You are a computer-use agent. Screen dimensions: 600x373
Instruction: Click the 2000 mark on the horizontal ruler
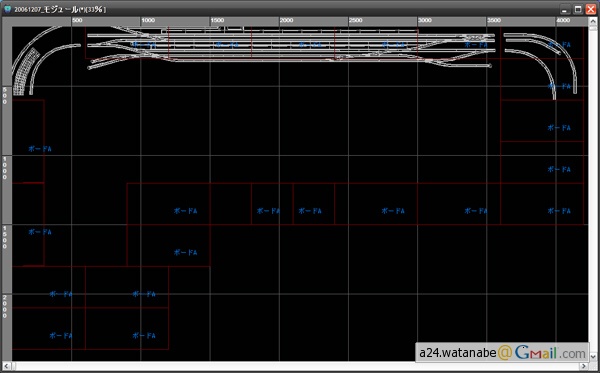click(286, 20)
